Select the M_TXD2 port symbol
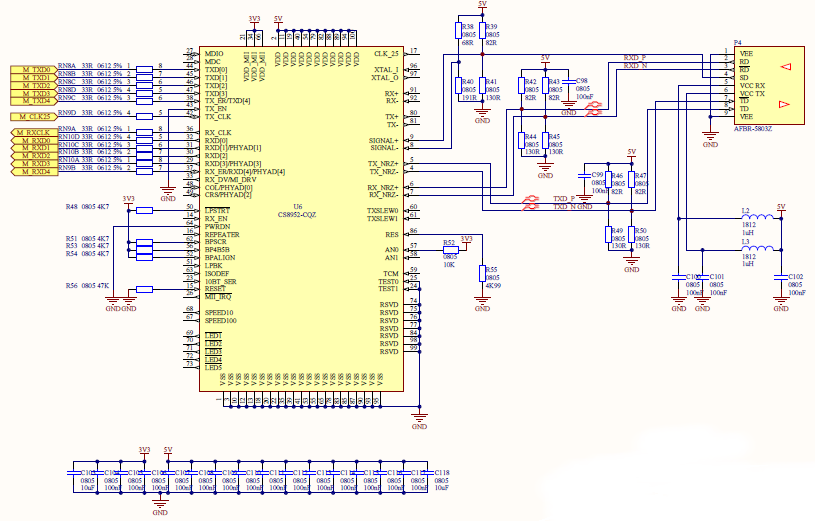 34,85
